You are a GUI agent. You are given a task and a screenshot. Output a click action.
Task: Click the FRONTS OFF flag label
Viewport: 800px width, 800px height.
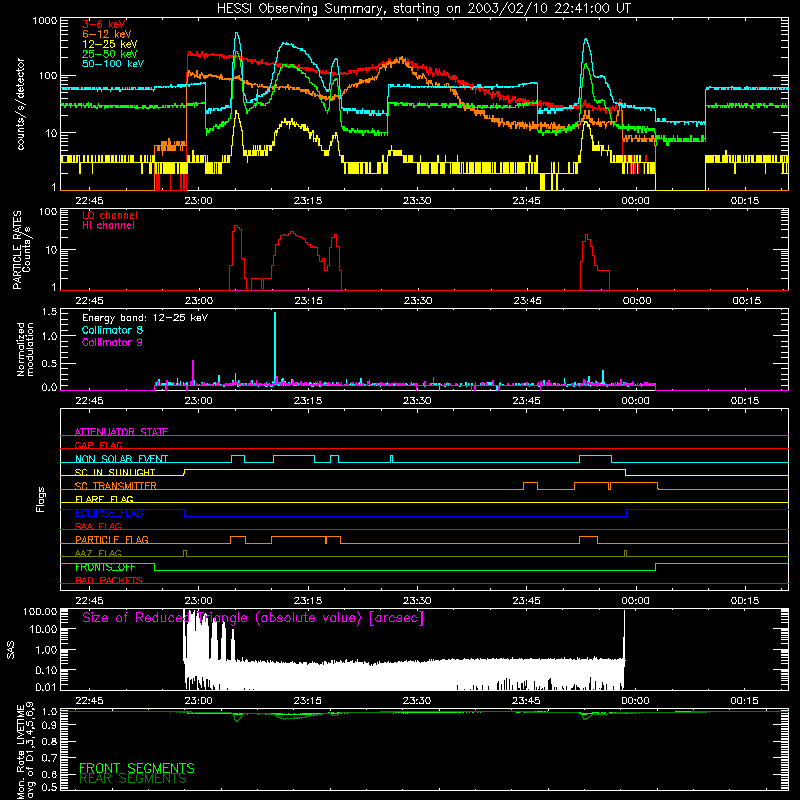click(x=105, y=567)
